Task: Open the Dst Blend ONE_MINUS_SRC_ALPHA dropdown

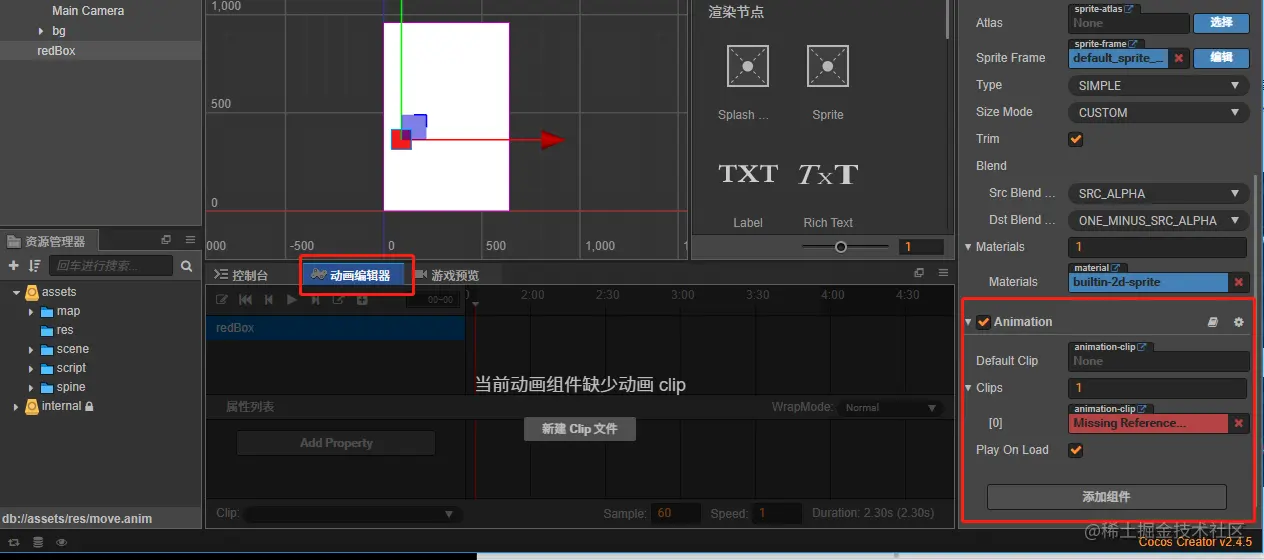Action: [1157, 221]
